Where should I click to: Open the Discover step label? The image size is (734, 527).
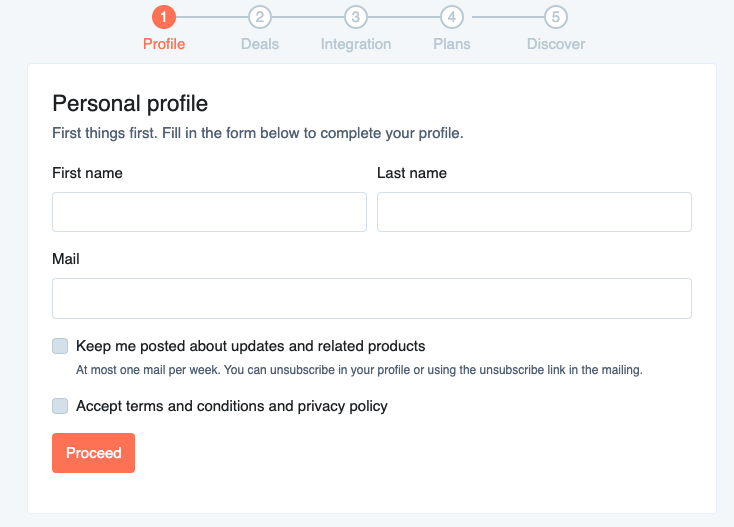[x=556, y=44]
